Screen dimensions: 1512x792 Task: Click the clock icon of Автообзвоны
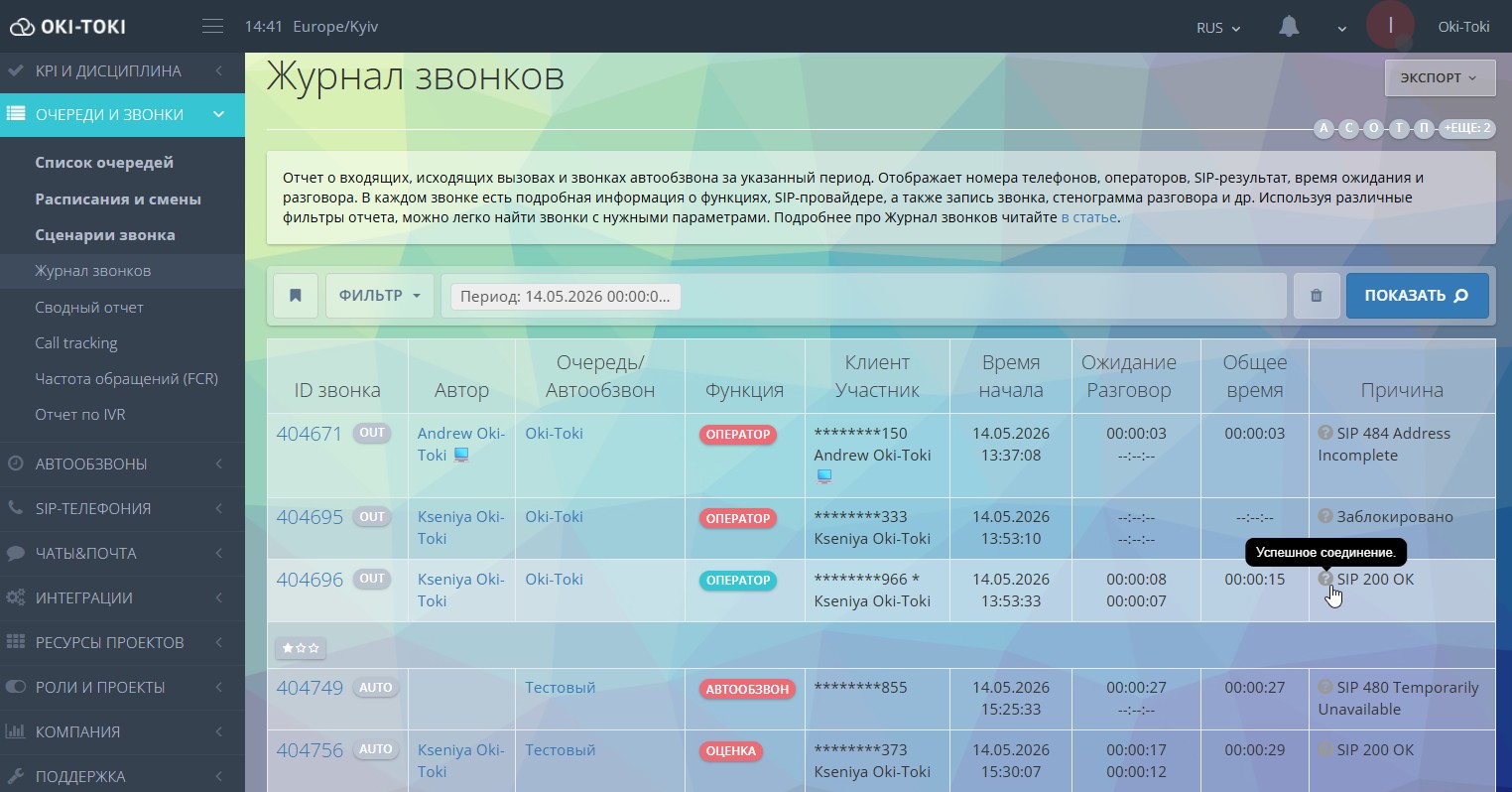coord(16,463)
